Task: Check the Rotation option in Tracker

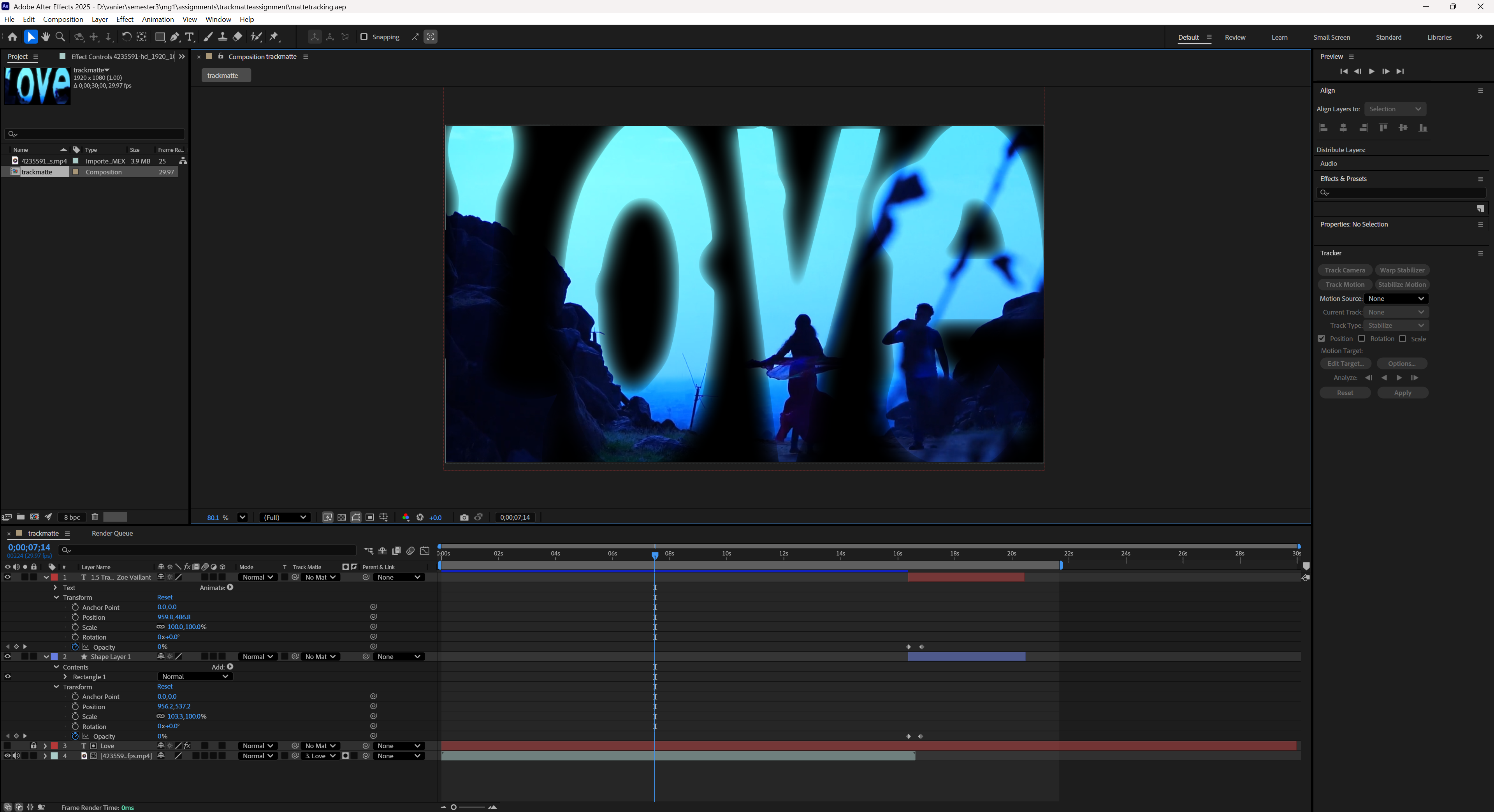Action: pos(1362,339)
